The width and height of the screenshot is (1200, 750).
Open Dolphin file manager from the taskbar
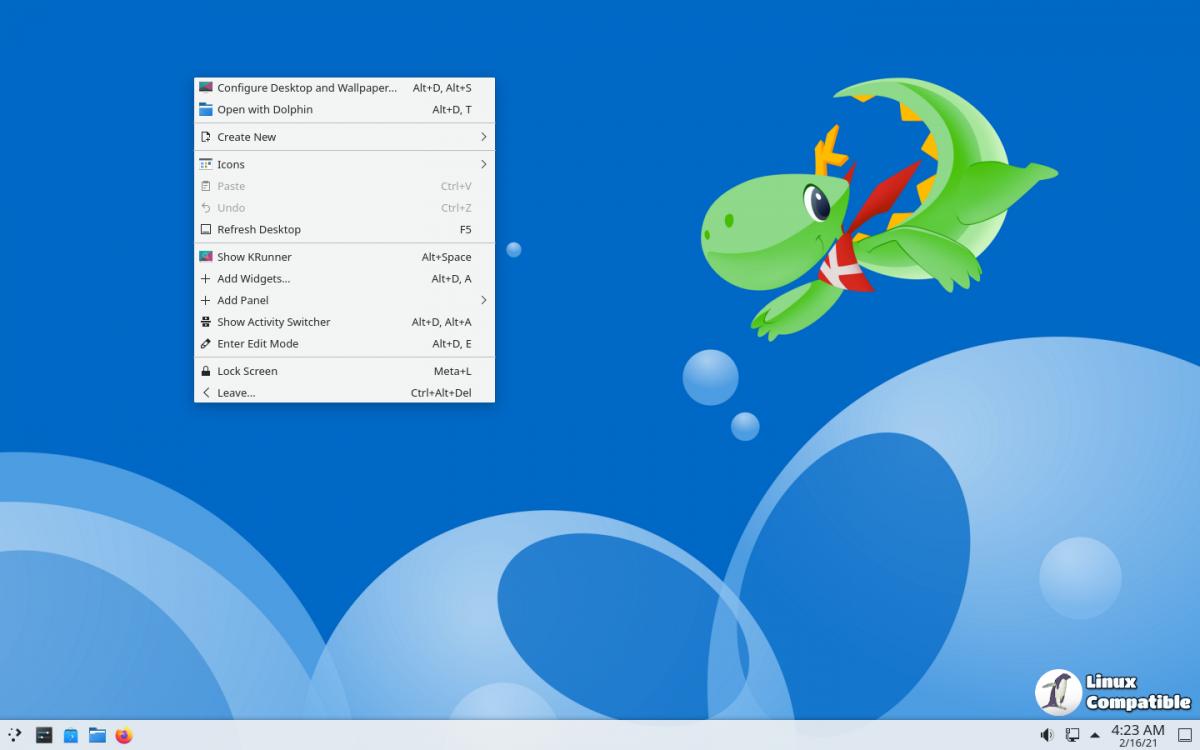[97, 735]
